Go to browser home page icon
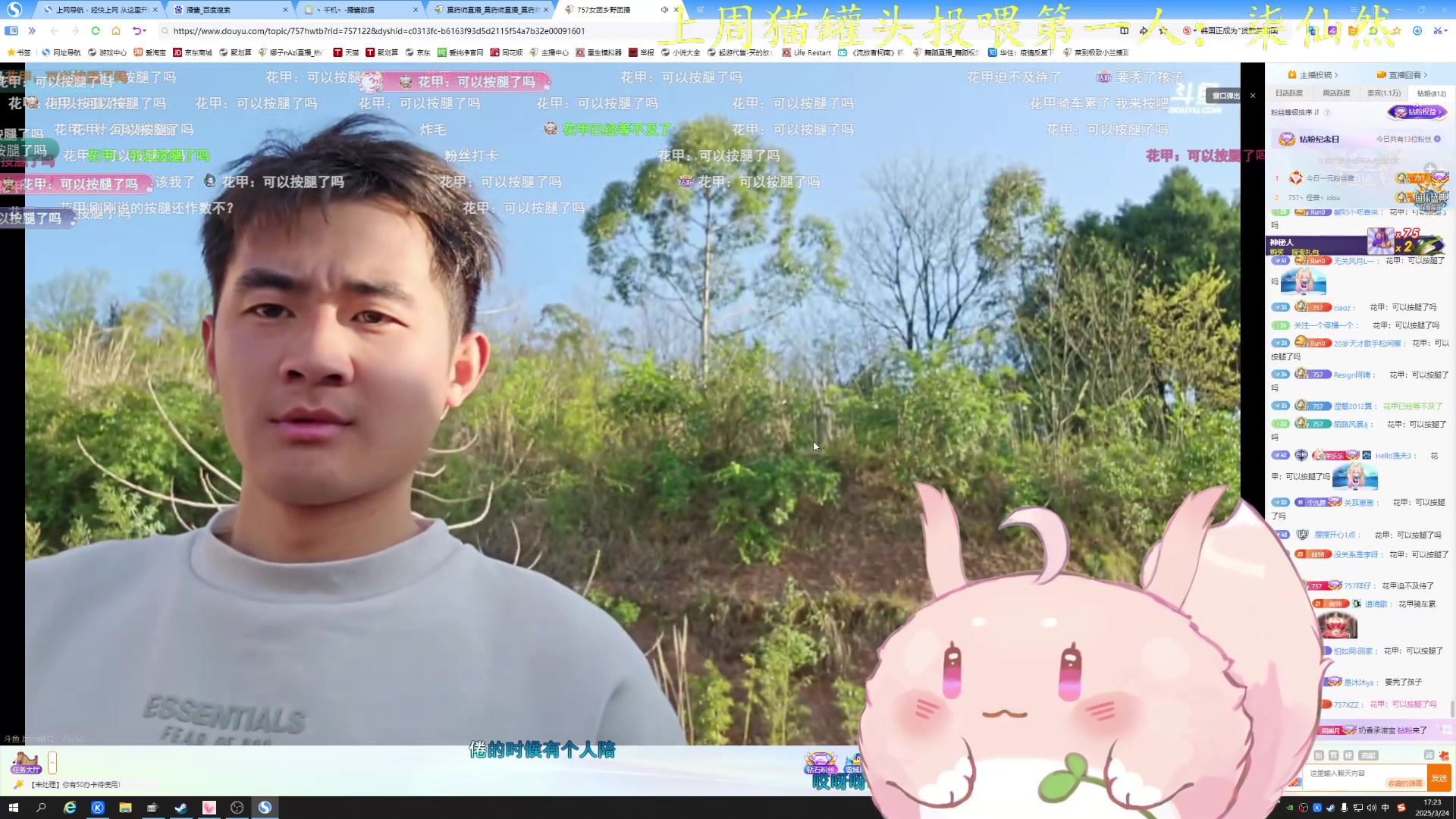The height and width of the screenshot is (819, 1456). (116, 31)
